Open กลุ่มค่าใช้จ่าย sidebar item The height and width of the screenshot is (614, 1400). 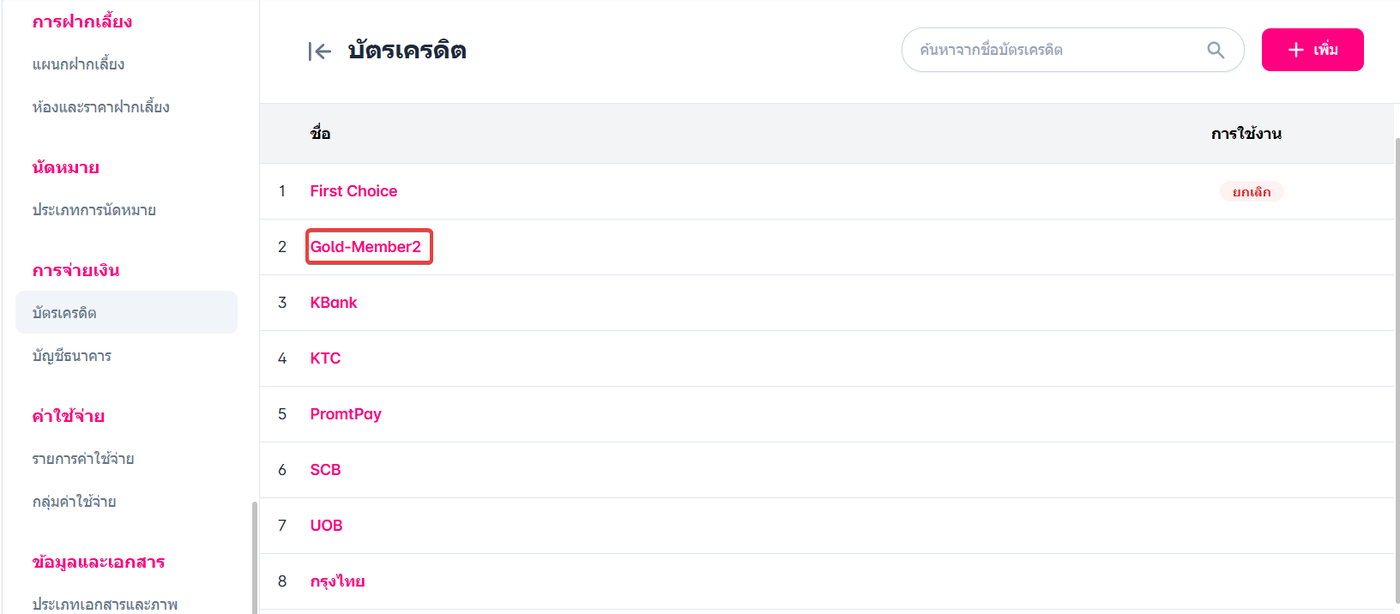click(x=73, y=502)
